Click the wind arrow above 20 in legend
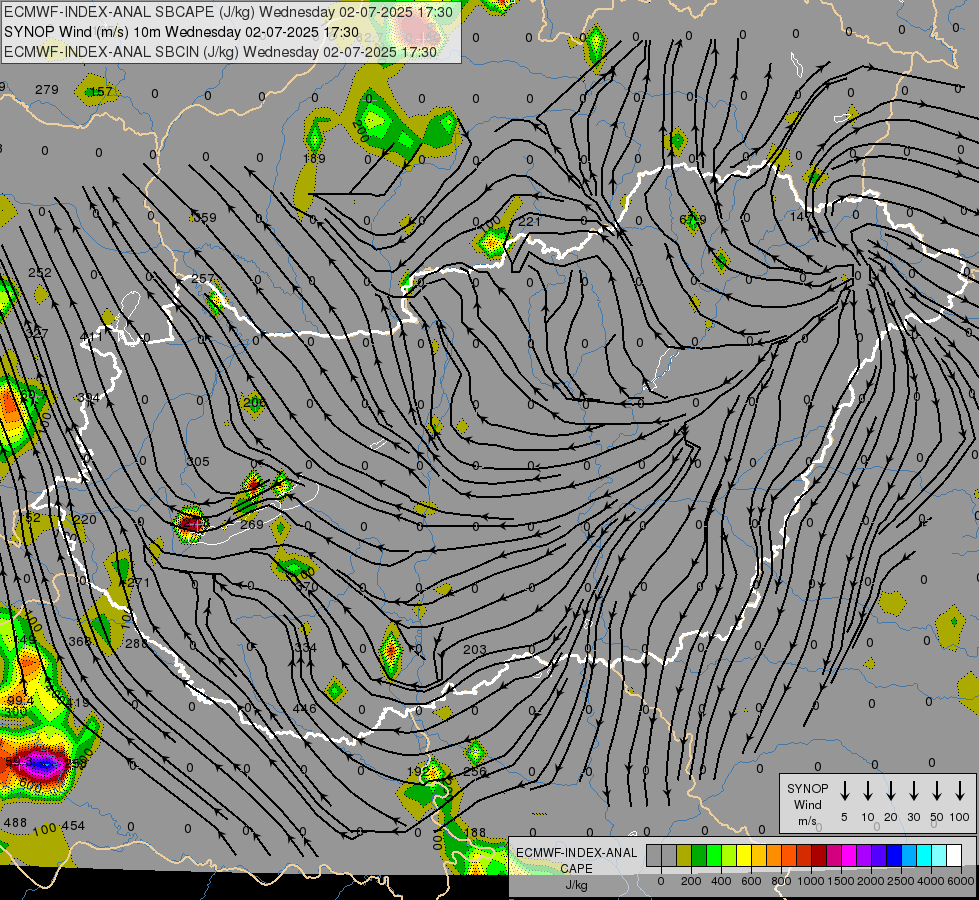 coord(891,791)
